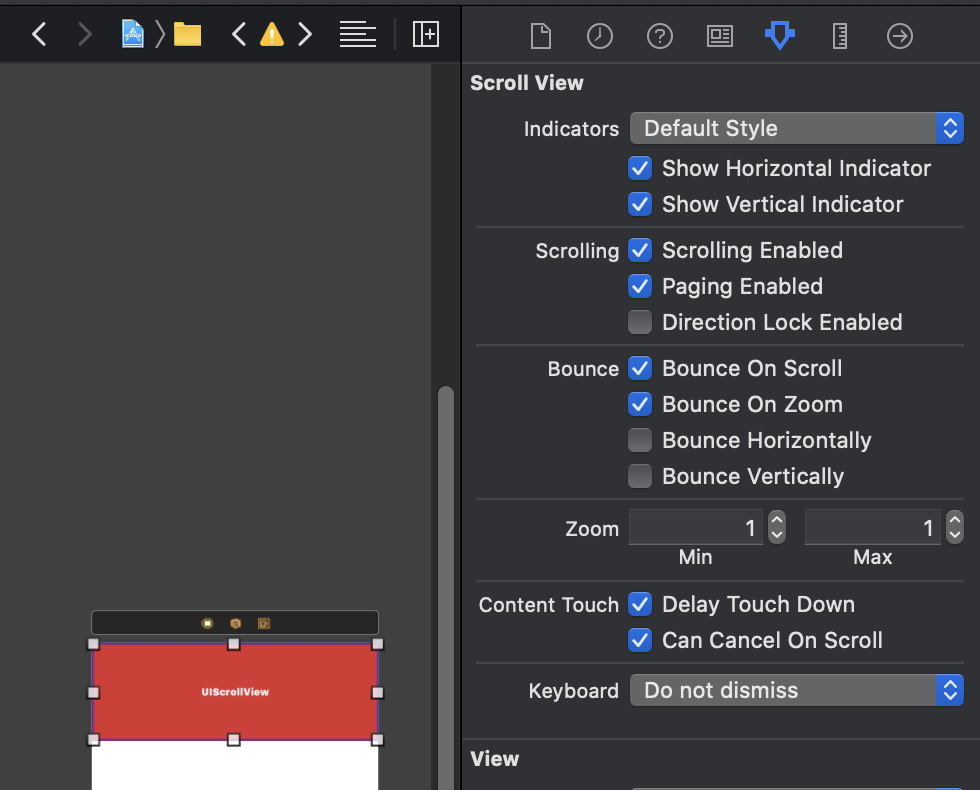Click the blue file icon in the breadcrumb
Viewport: 980px width, 790px height.
[133, 31]
